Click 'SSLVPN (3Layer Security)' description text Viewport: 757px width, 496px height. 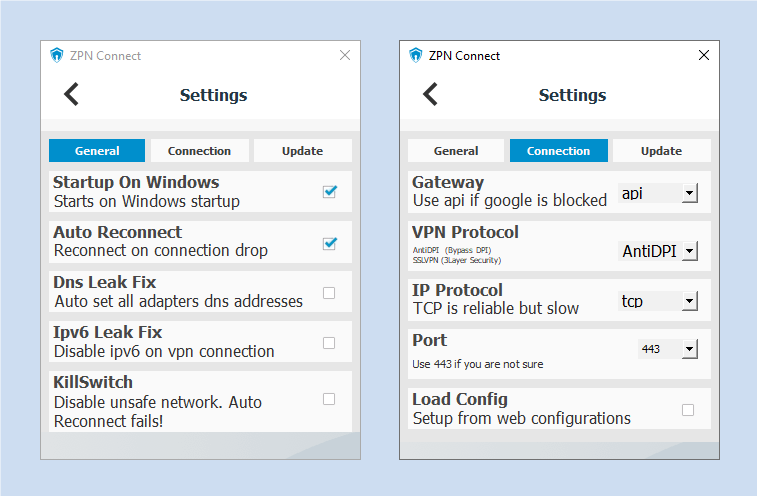[457, 260]
